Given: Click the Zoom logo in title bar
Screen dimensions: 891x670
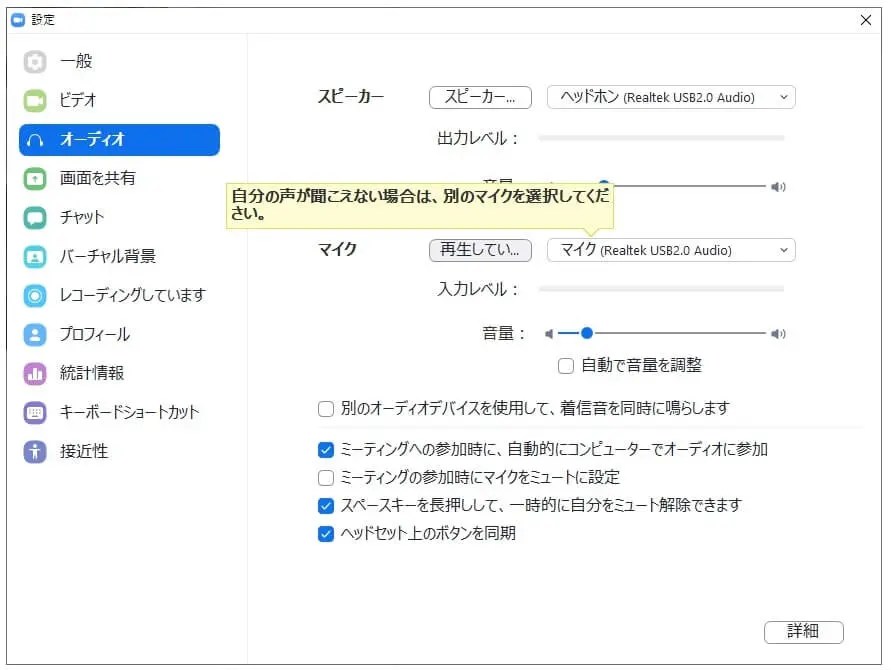Looking at the screenshot, I should pyautogui.click(x=18, y=20).
